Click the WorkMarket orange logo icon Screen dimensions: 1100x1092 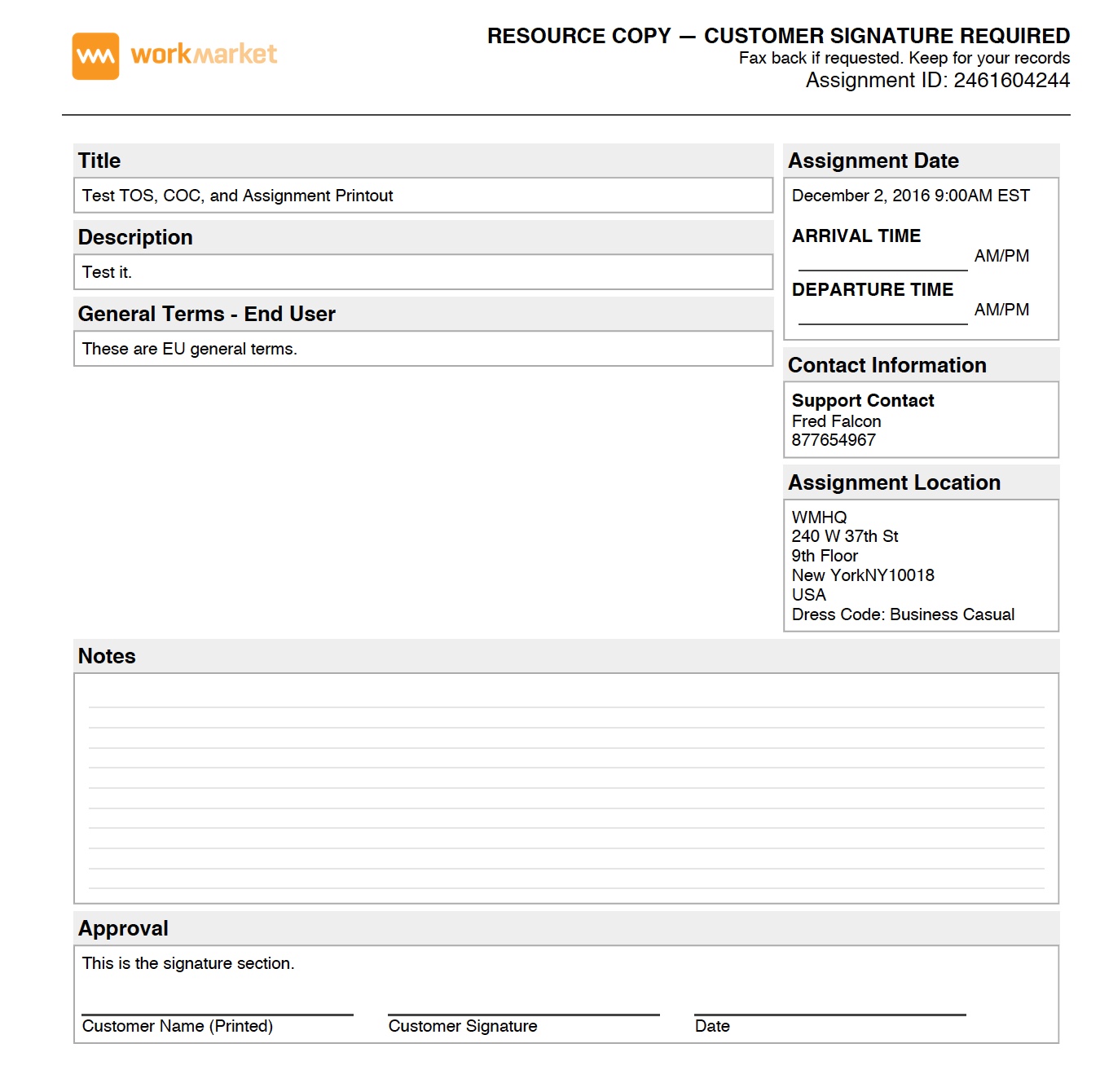95,56
